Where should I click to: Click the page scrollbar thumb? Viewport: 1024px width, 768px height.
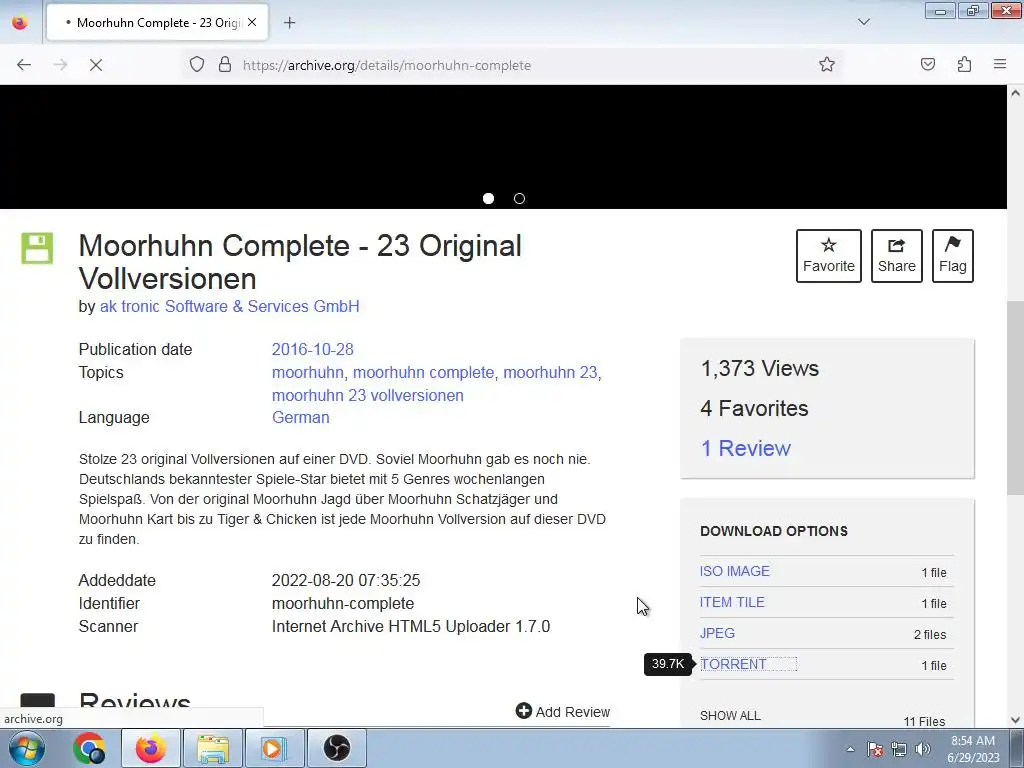1015,398
